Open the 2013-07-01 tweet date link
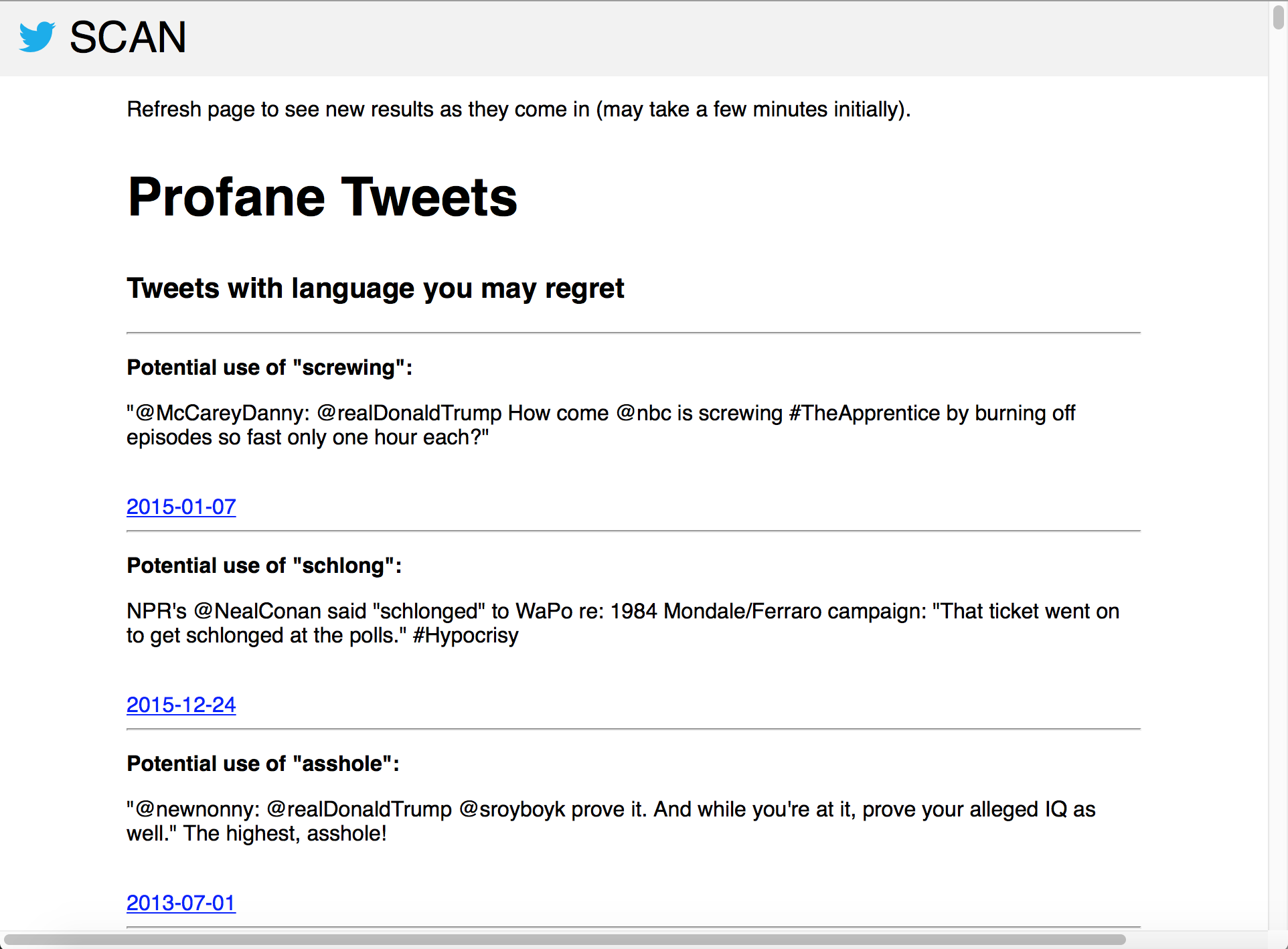The image size is (1288, 949). [181, 903]
